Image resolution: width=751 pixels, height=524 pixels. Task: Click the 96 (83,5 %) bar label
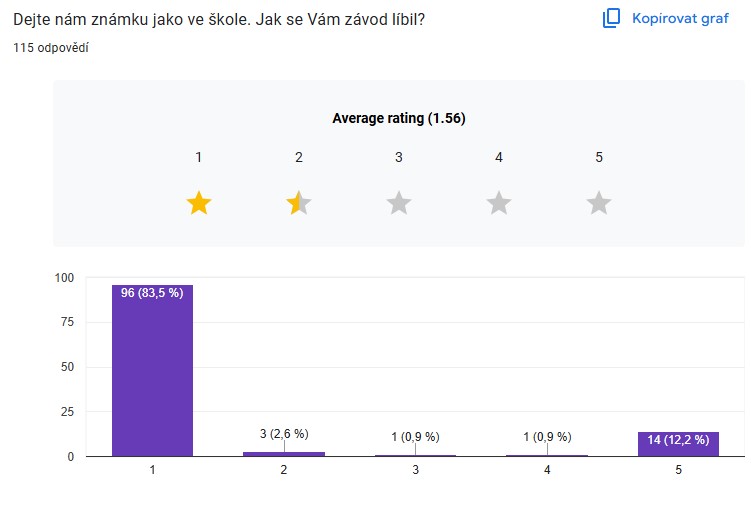[152, 293]
